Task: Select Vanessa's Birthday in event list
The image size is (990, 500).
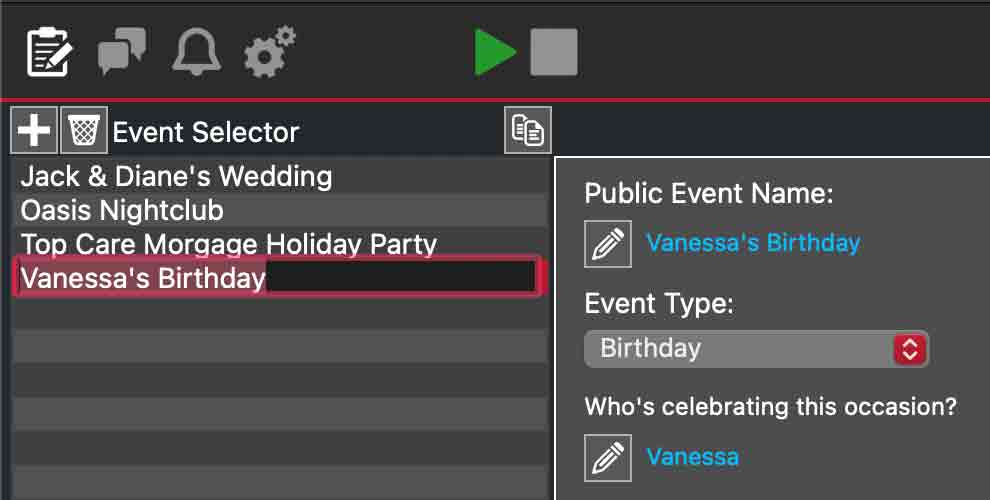Action: pos(143,278)
